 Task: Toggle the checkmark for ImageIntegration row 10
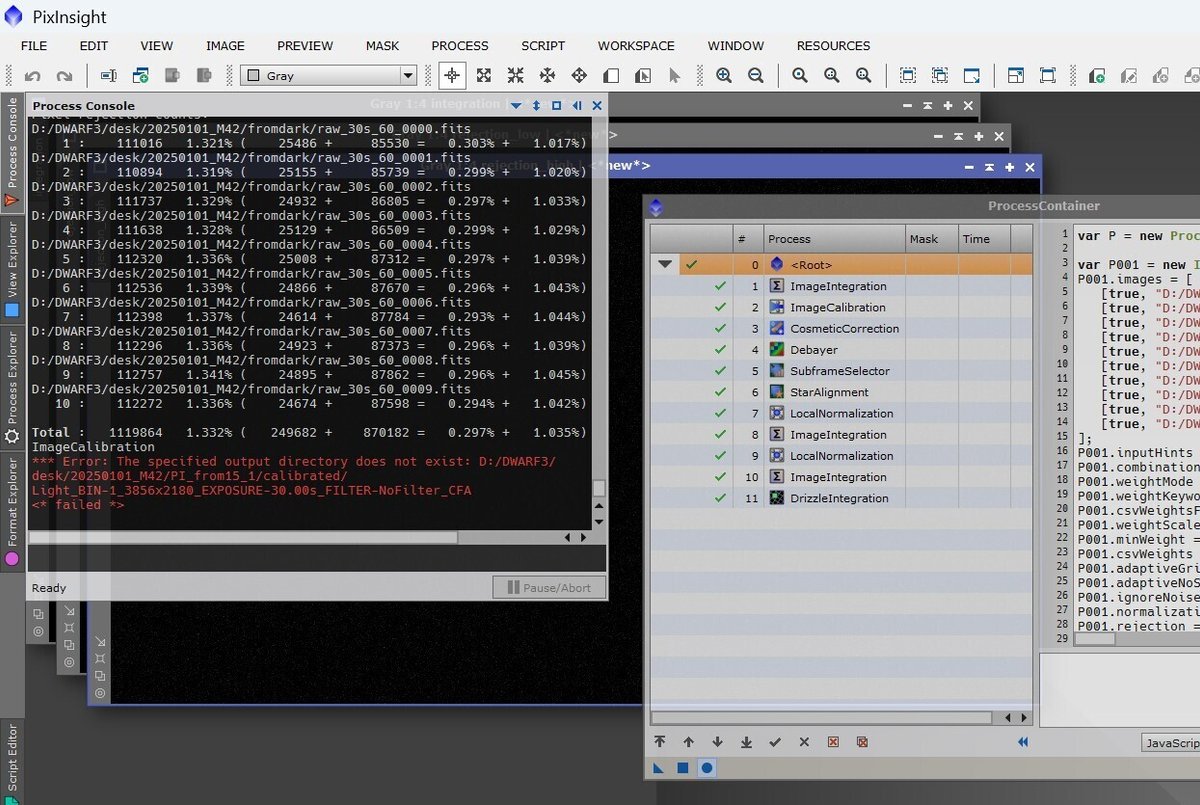[720, 477]
